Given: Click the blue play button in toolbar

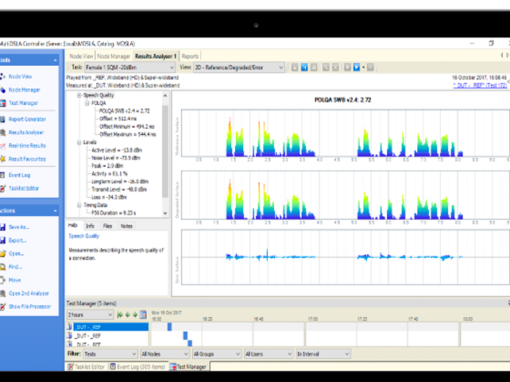Looking at the screenshot, I should pos(356,67).
